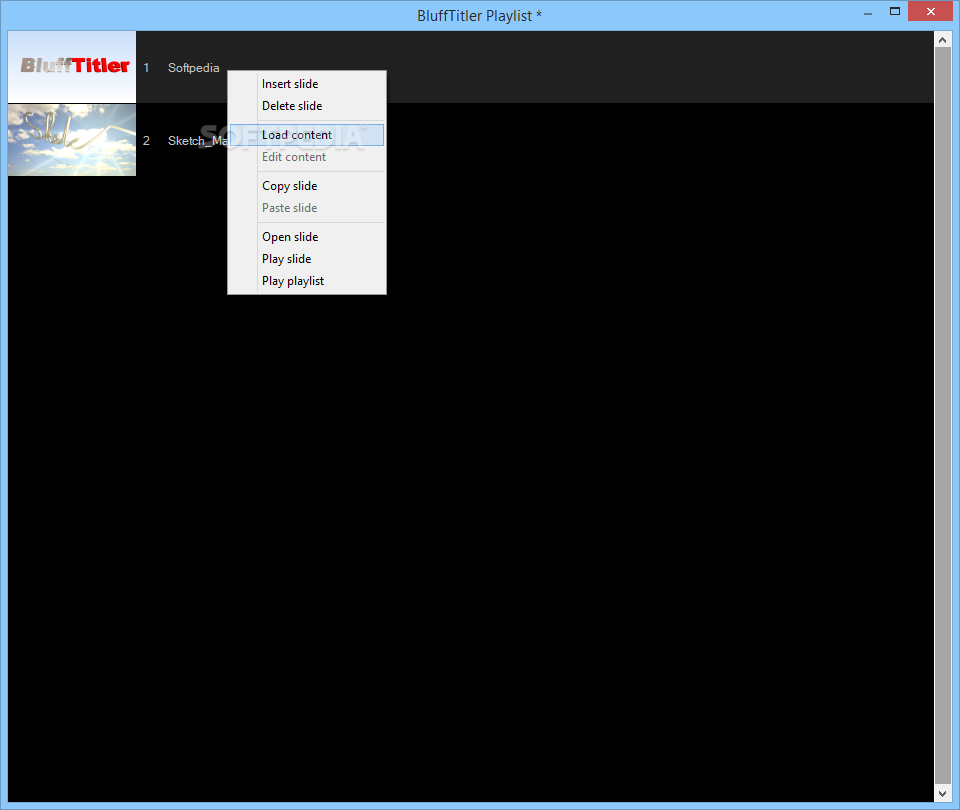Minimize the BluffTitler Playlist window

[868, 13]
